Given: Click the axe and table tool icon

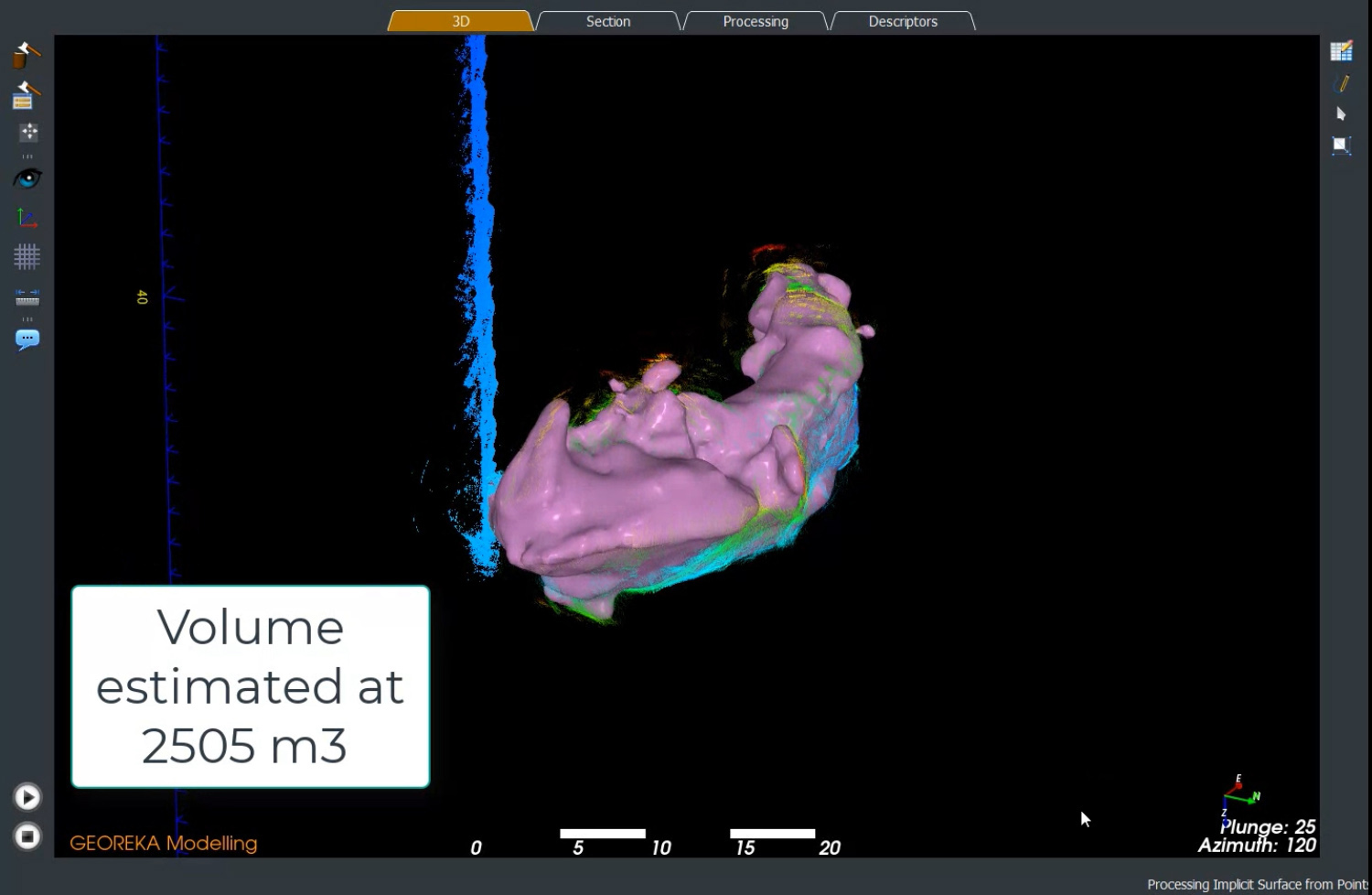Looking at the screenshot, I should click(x=26, y=95).
